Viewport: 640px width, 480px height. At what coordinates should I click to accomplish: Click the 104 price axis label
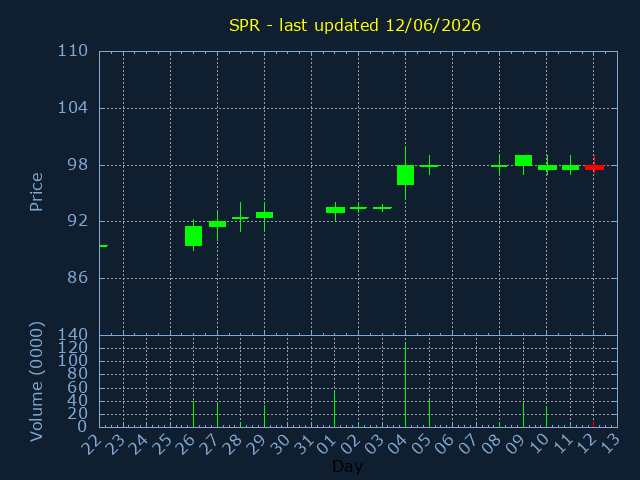pyautogui.click(x=73, y=108)
